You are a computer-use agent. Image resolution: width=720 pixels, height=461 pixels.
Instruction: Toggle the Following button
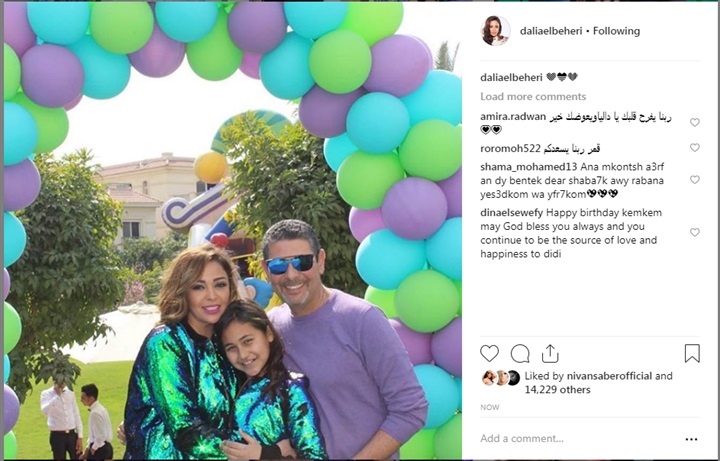click(x=616, y=31)
